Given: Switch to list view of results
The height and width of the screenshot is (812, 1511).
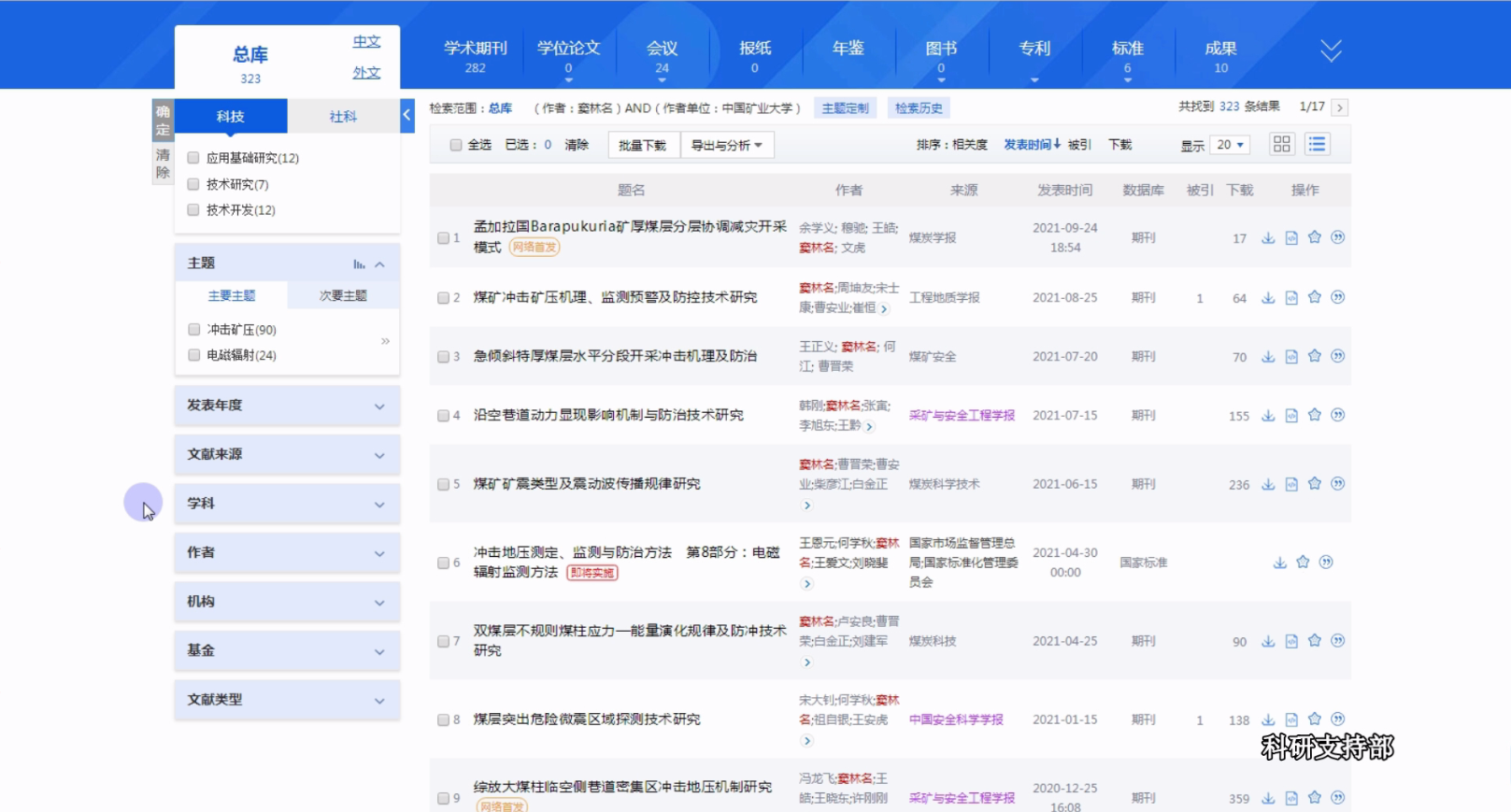Looking at the screenshot, I should (1317, 144).
